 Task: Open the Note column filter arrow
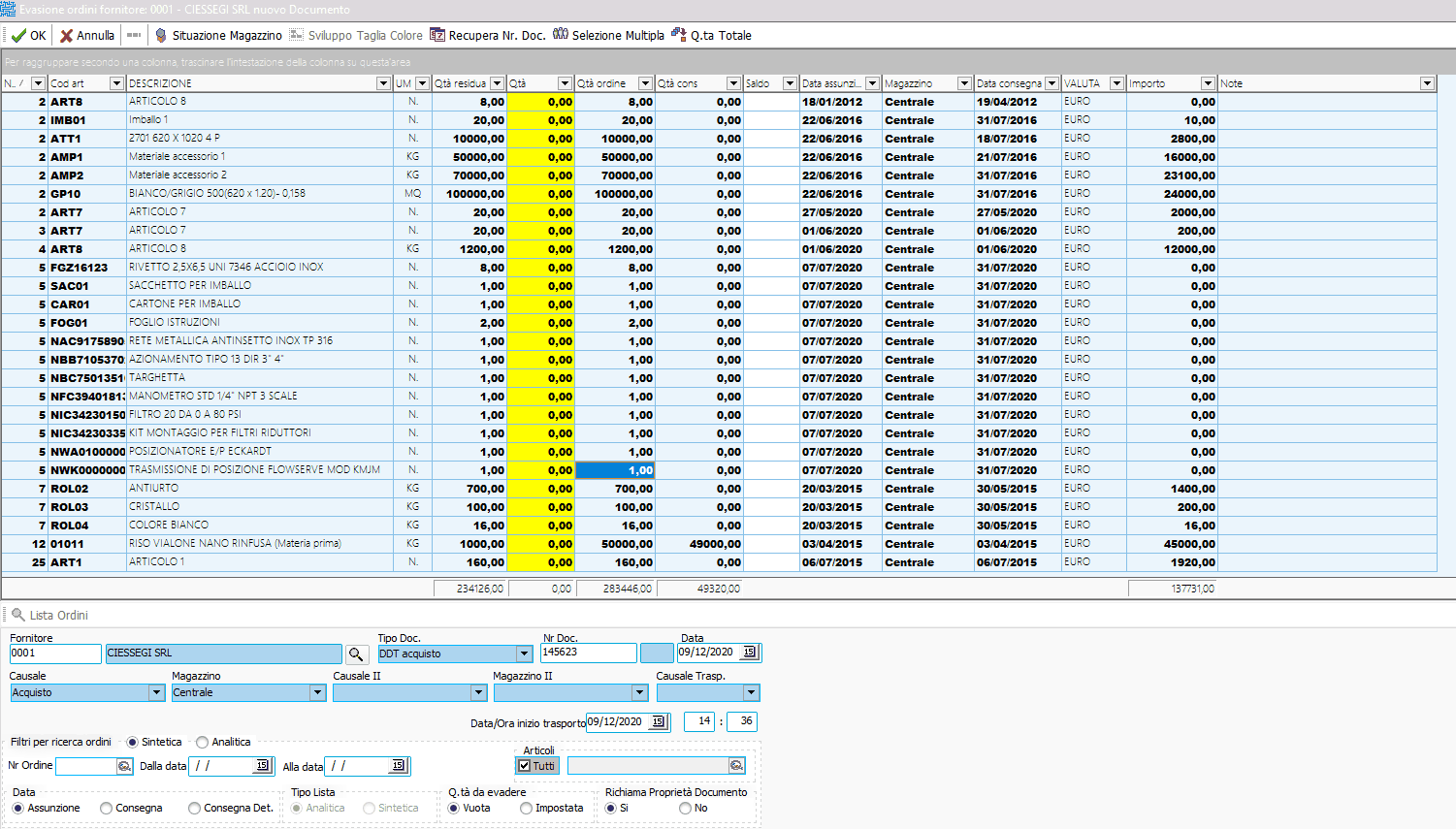point(1427,83)
